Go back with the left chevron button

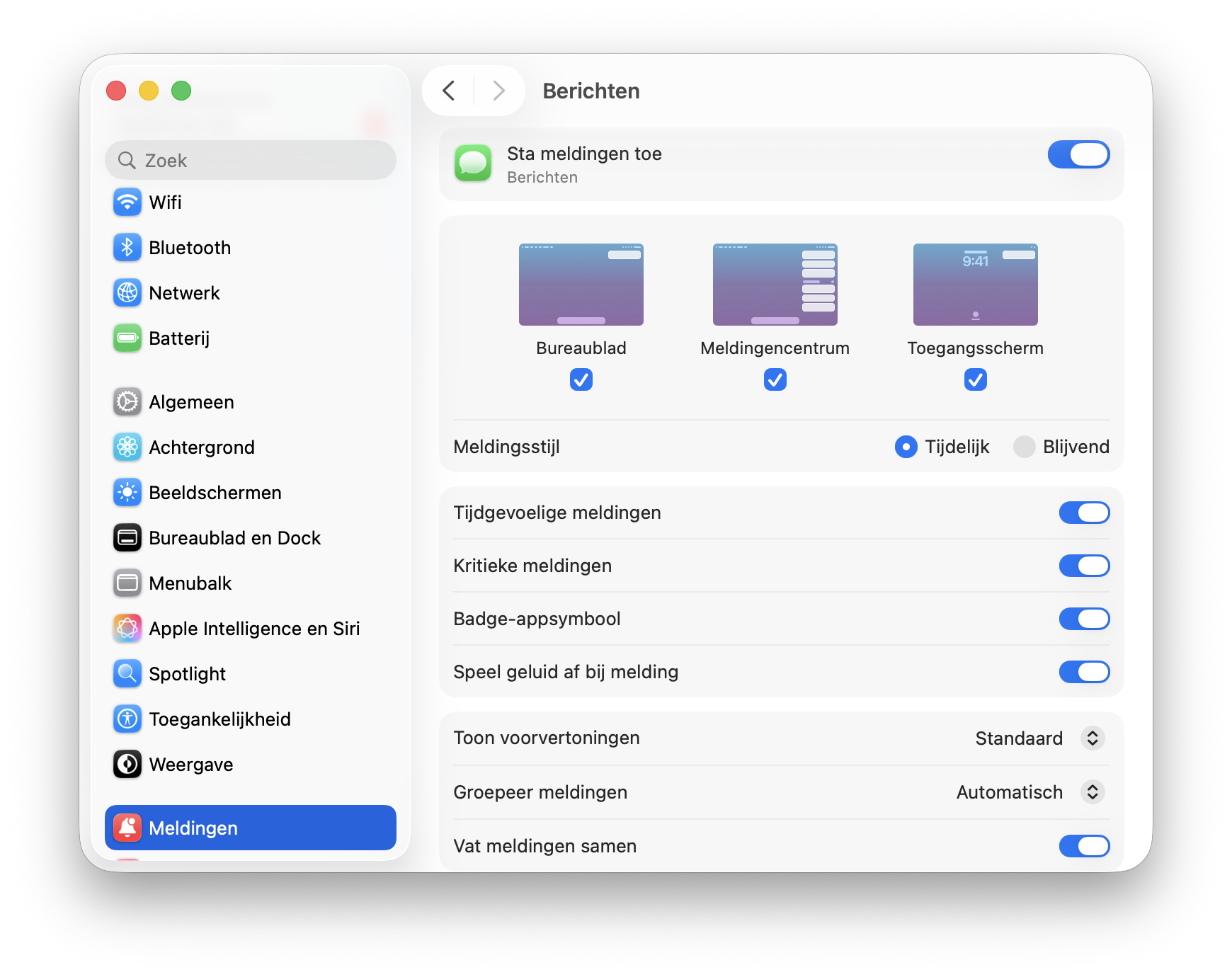click(x=449, y=91)
